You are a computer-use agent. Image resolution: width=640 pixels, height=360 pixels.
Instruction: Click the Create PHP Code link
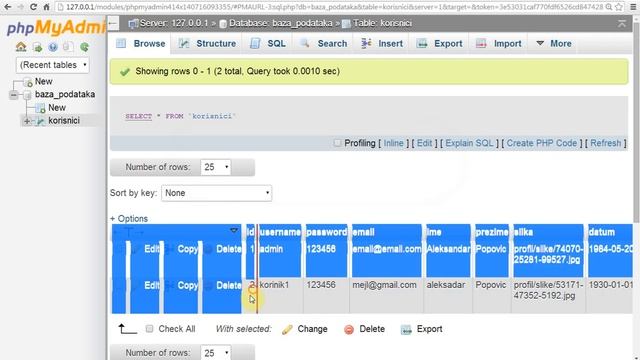542,143
